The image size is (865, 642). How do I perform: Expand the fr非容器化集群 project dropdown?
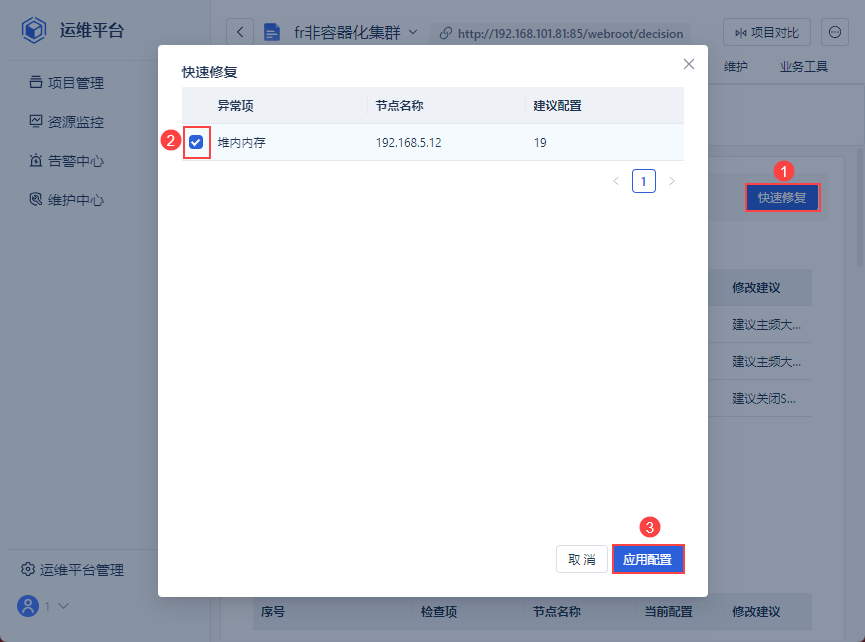tap(413, 32)
